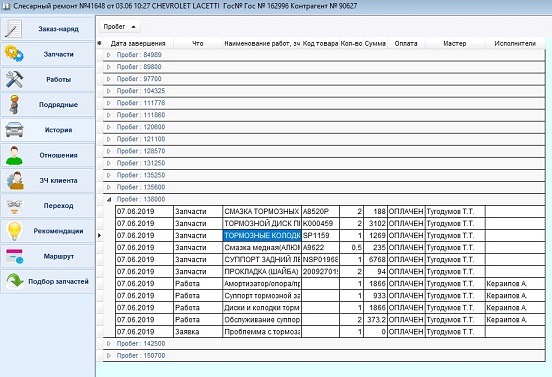
Task: Expand the Пробег : 142500 group
Action: click(x=109, y=344)
